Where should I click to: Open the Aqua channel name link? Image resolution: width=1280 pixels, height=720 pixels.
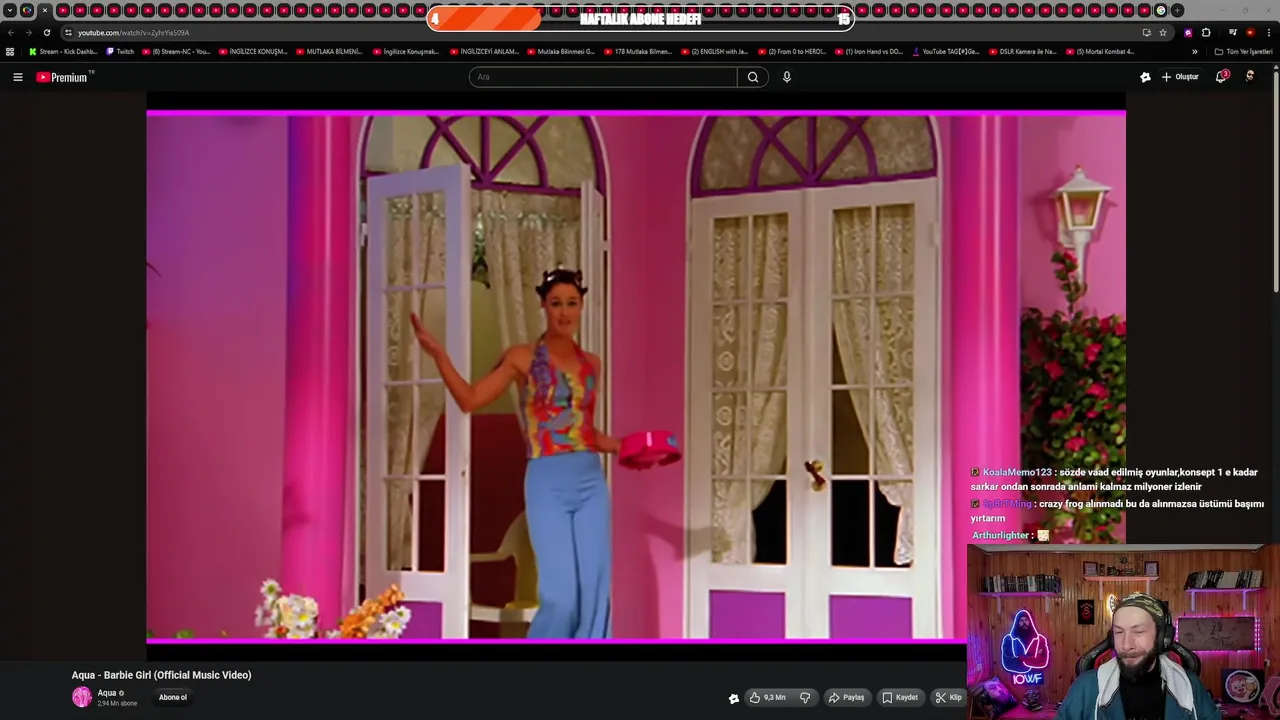(x=107, y=693)
